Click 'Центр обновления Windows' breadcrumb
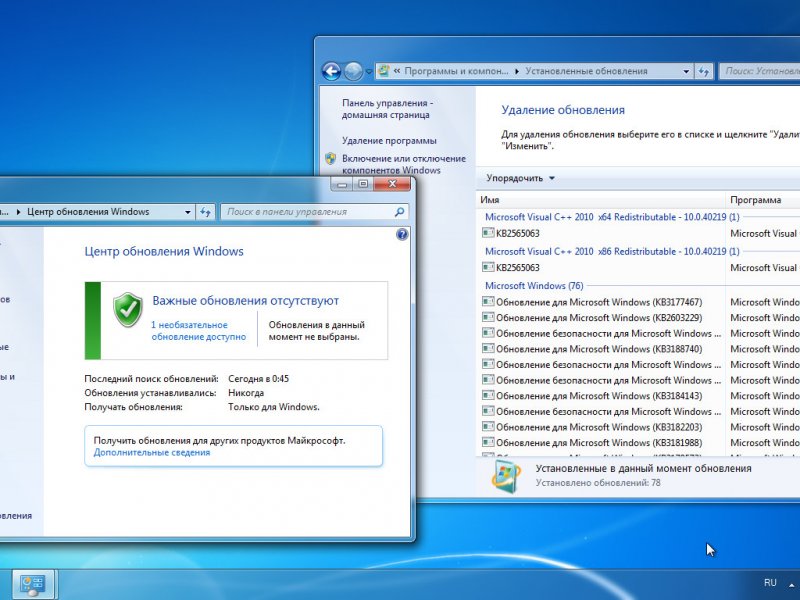Screen dimensions: 800x600 [x=88, y=212]
